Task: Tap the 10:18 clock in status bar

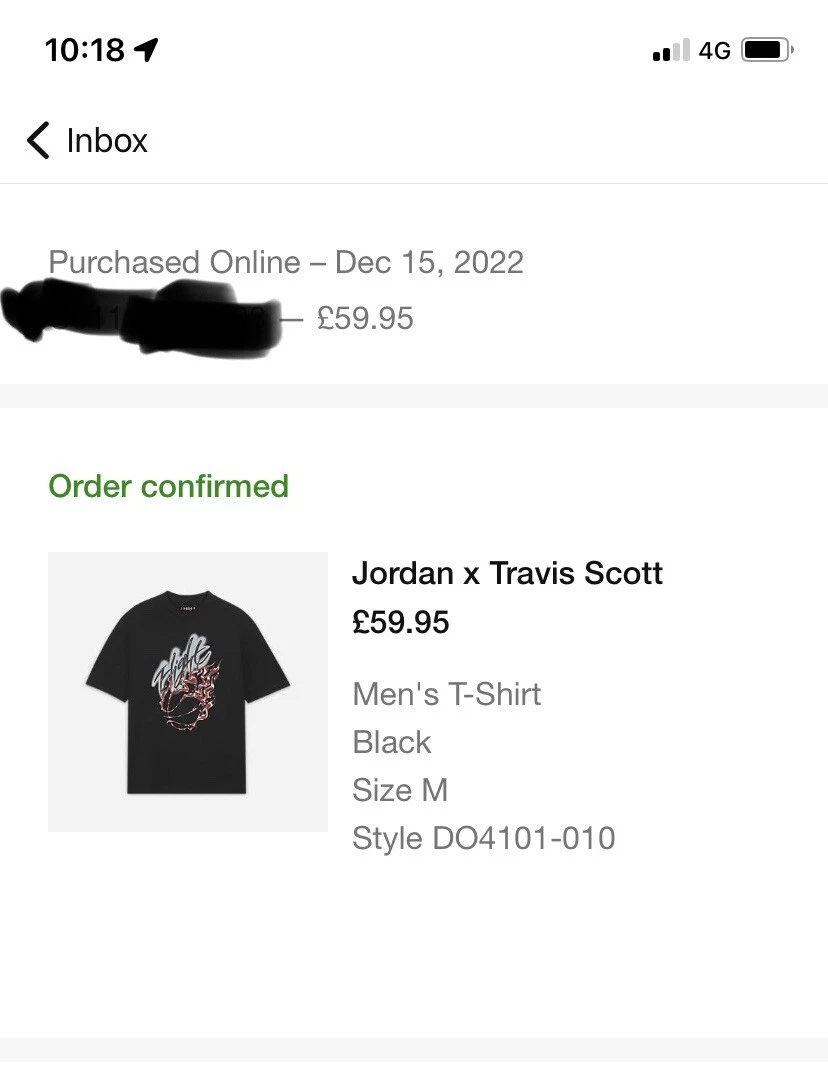Action: pos(85,50)
